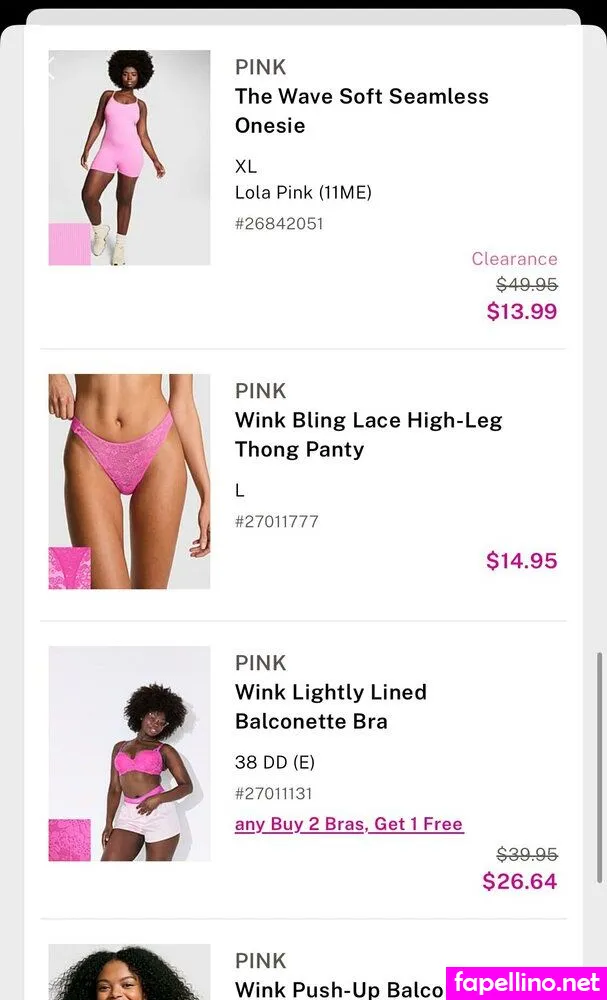Open the Wink Bling Lace High-Leg Thong title
Screen dimensions: 607x1000
pyautogui.click(x=368, y=435)
